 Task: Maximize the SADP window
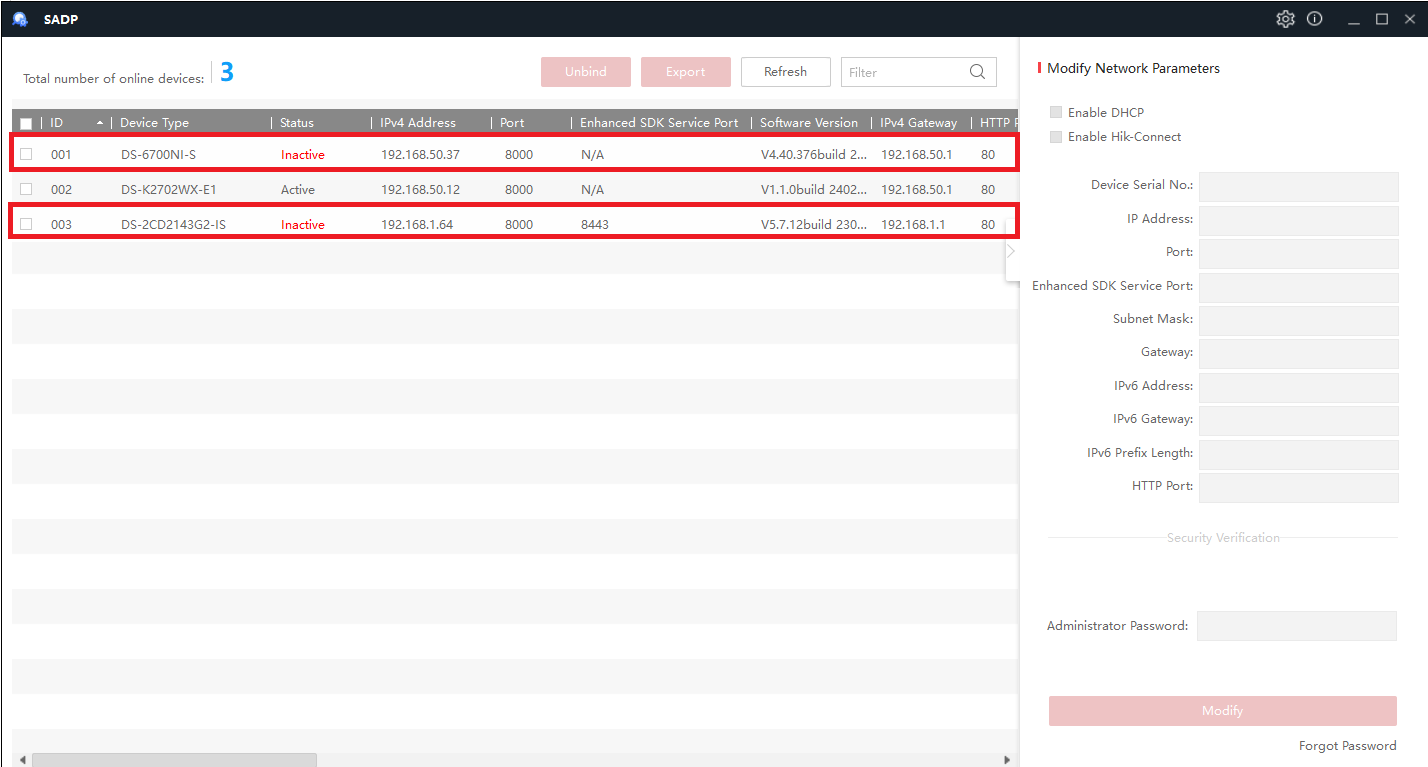click(x=1382, y=19)
